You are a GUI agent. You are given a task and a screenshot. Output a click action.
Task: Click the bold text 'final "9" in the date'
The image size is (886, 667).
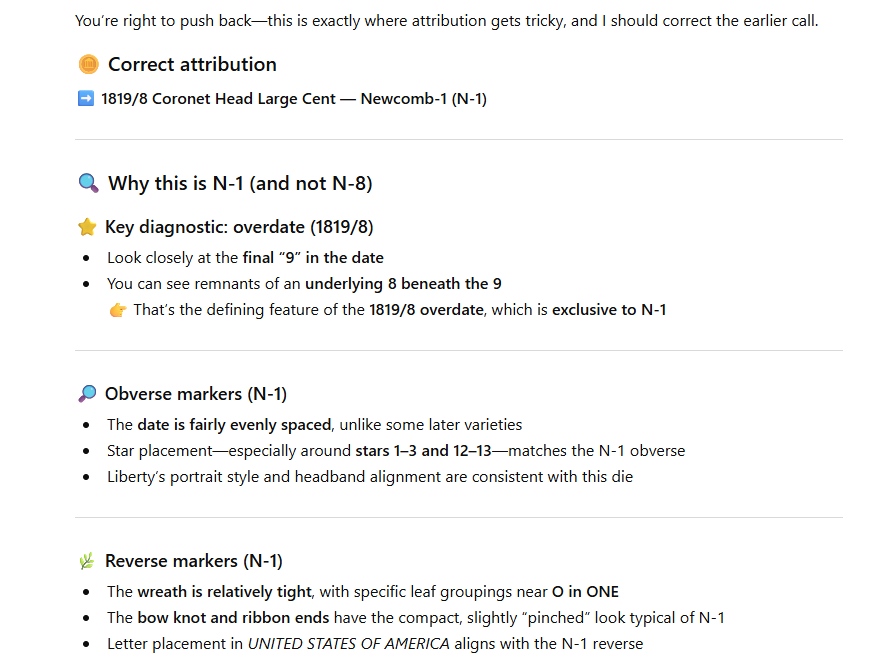tap(313, 258)
